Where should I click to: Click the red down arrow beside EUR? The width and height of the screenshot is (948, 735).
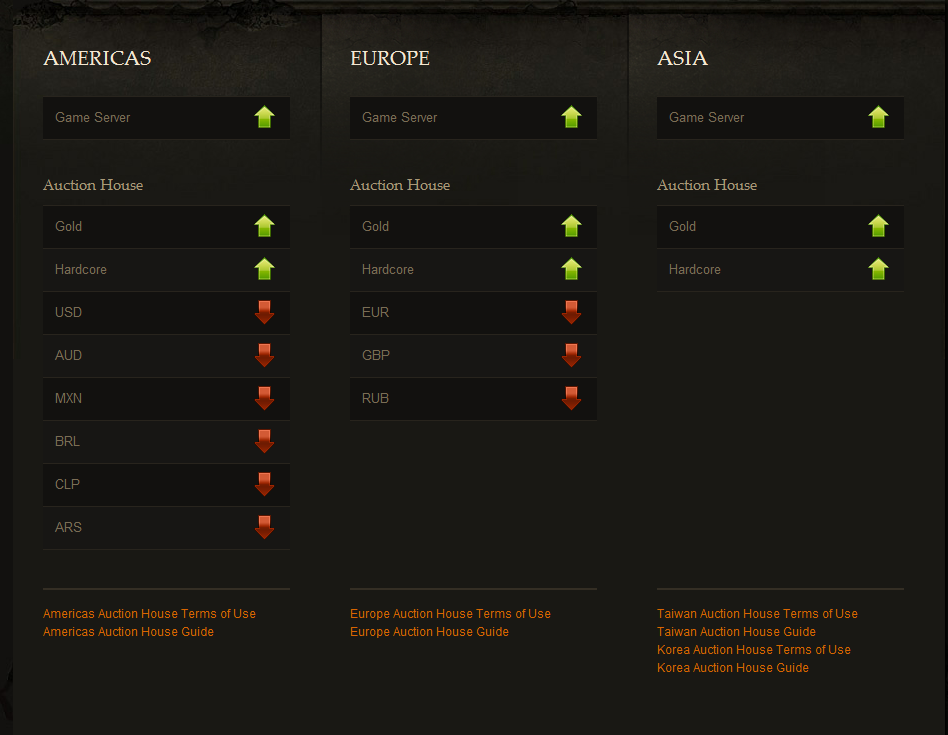571,312
